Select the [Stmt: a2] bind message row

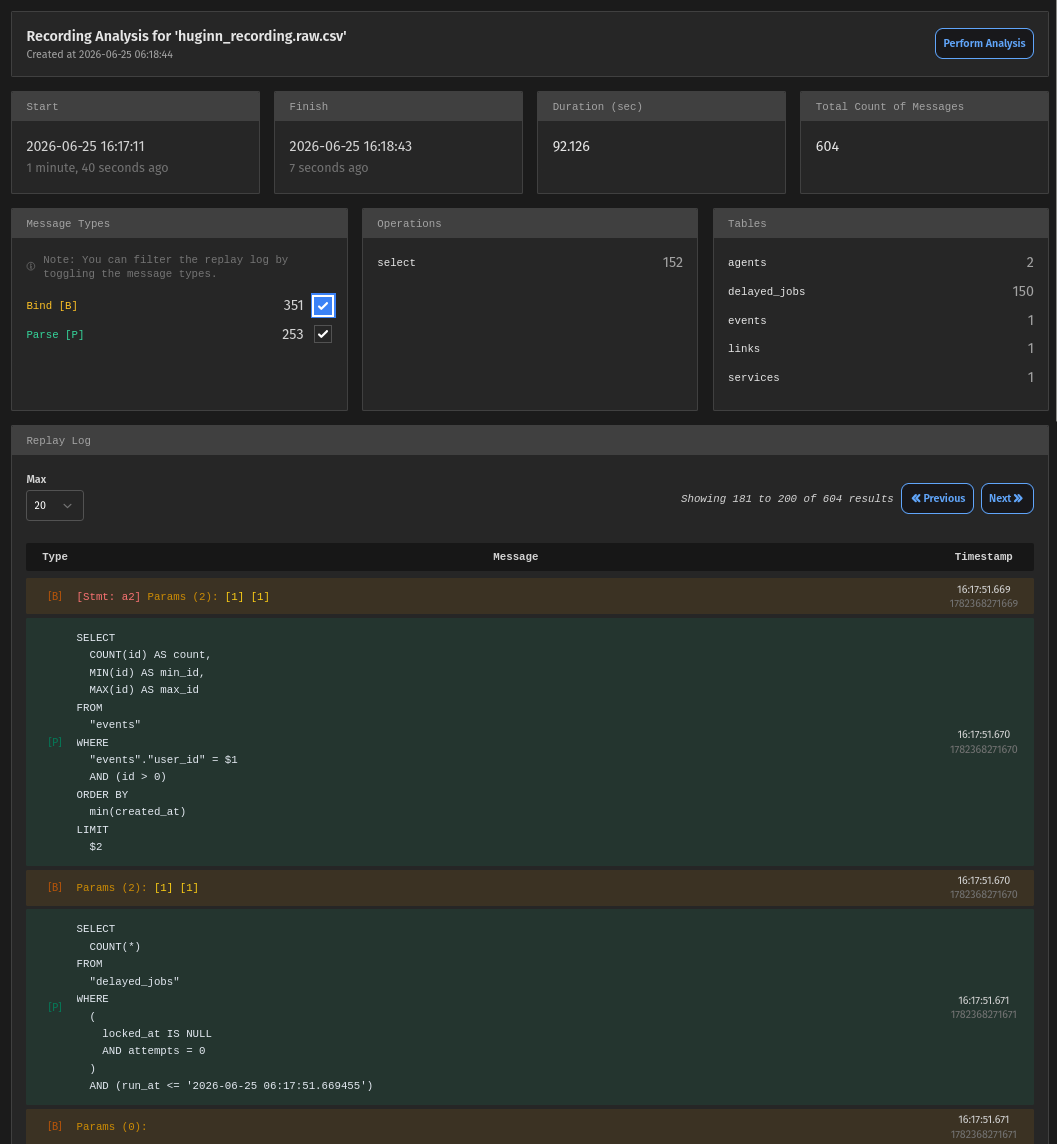pyautogui.click(x=530, y=596)
